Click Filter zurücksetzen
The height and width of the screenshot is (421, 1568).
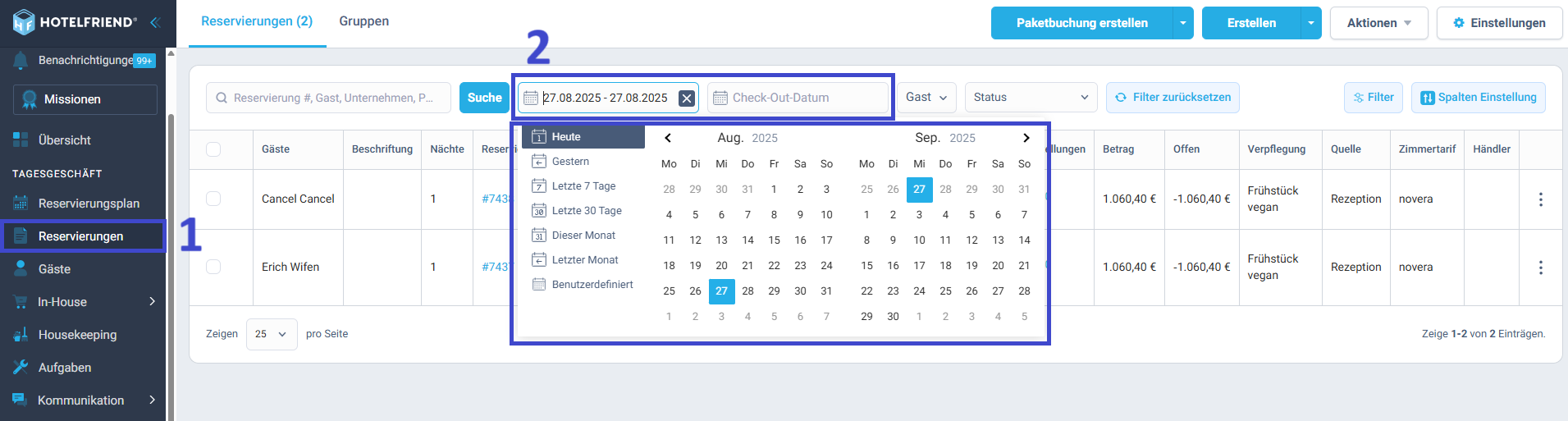(1173, 98)
